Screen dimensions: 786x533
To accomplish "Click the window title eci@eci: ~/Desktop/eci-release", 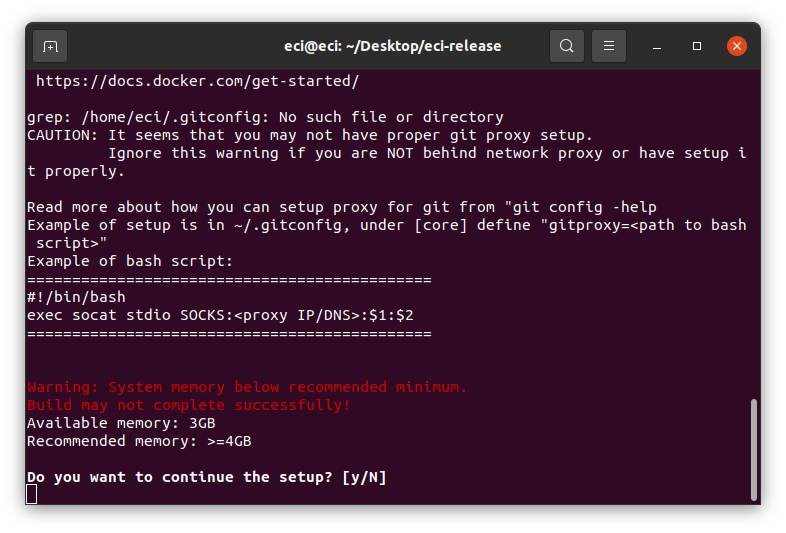I will 392,46.
